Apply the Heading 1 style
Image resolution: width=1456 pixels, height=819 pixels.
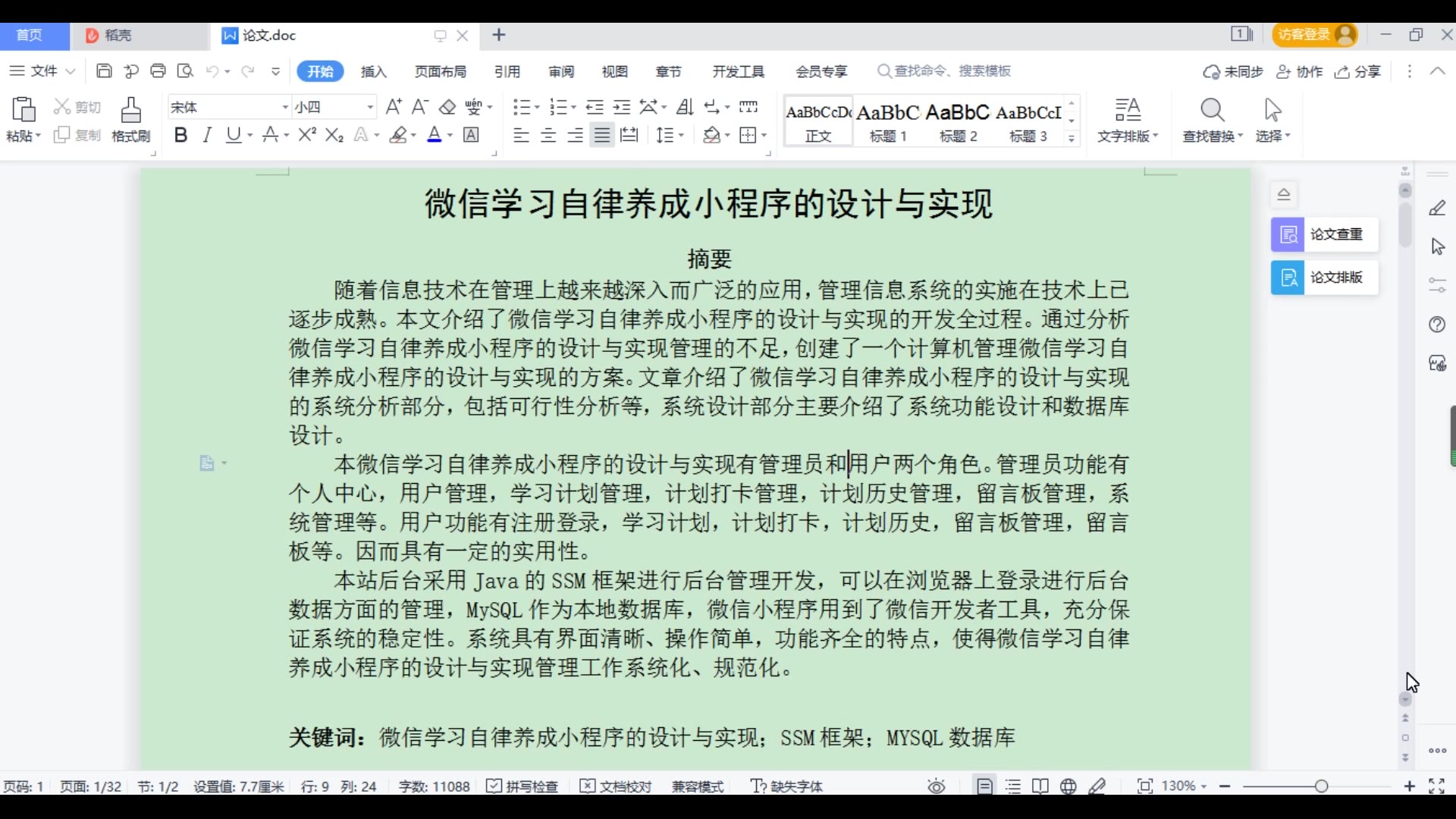click(888, 121)
